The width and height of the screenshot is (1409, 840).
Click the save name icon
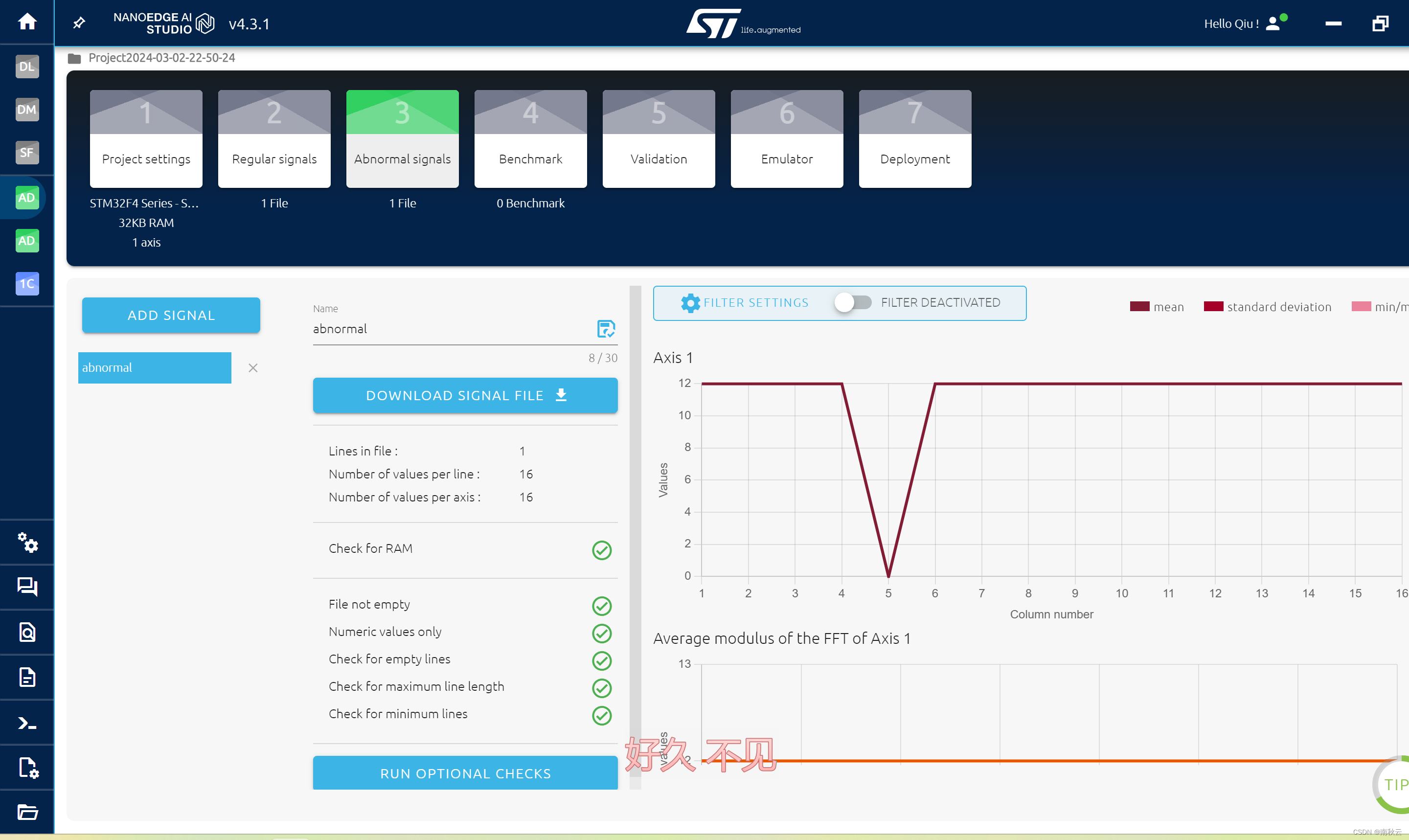click(x=606, y=329)
